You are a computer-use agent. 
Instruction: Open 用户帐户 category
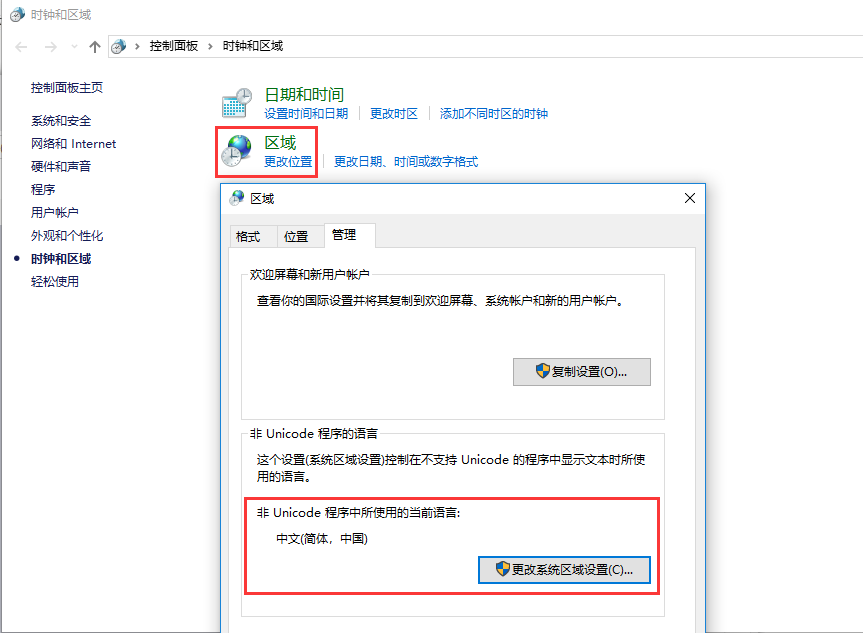coord(54,212)
